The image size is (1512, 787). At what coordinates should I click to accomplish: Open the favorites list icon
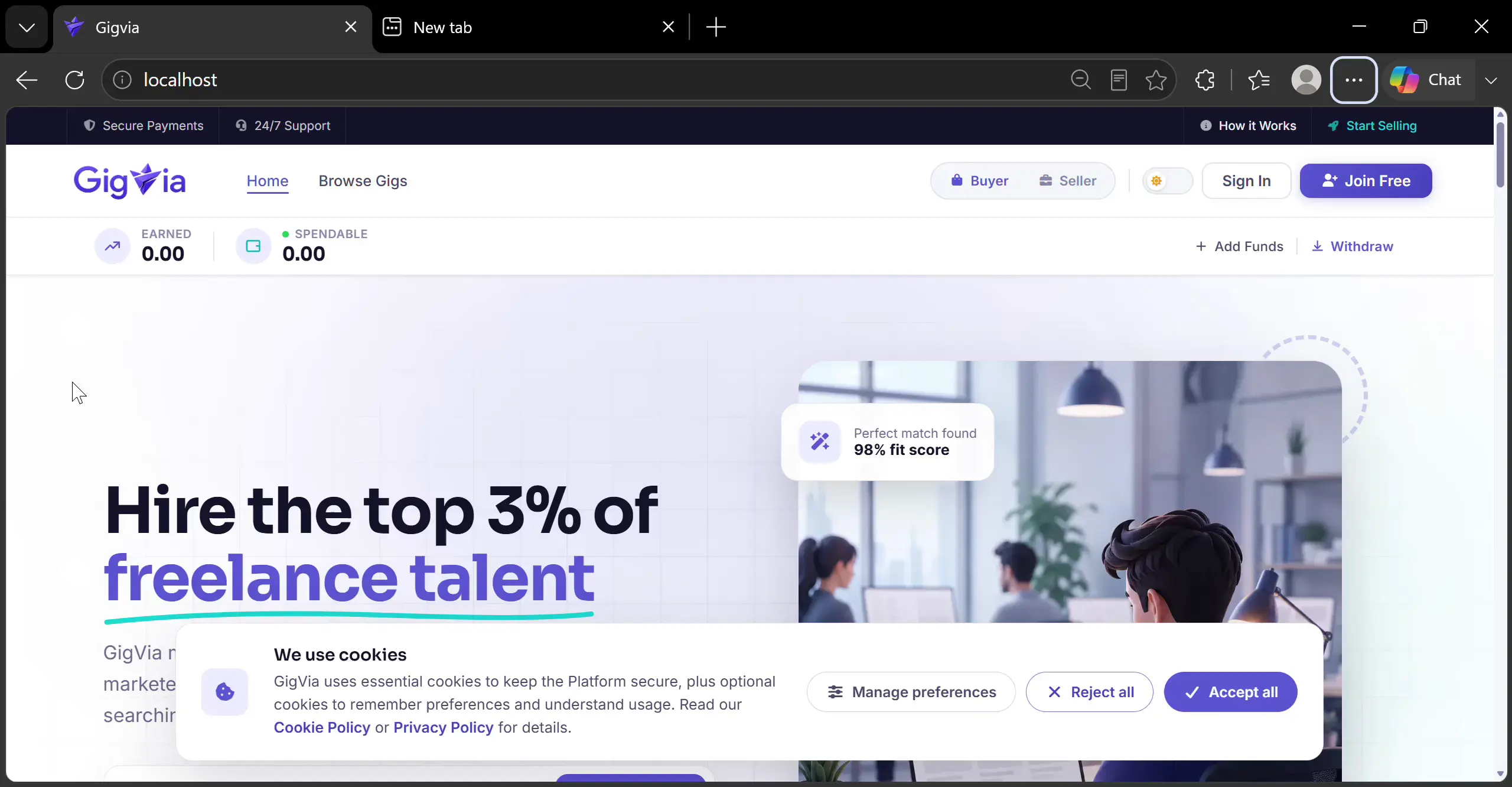[1259, 80]
